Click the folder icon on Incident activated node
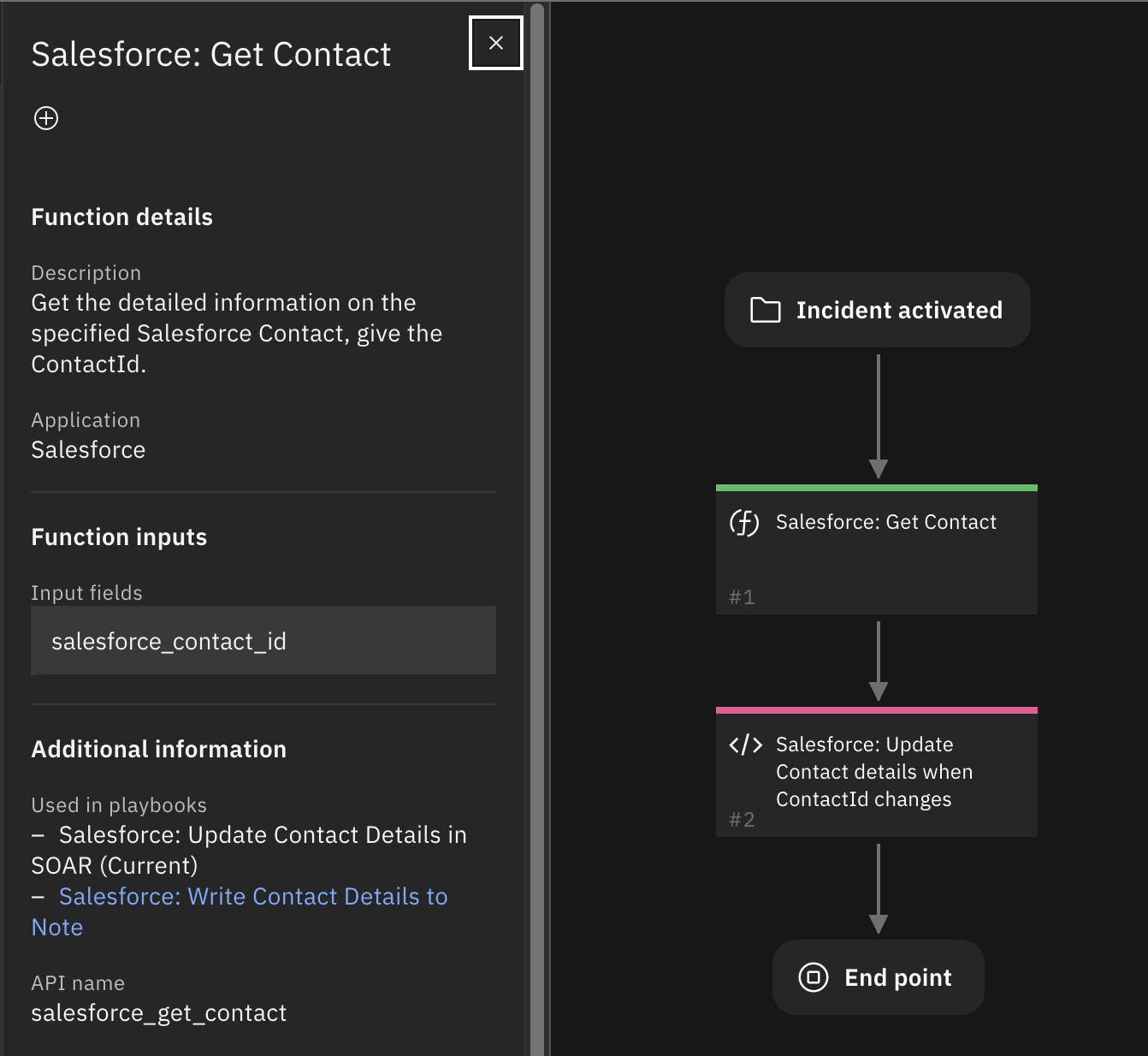1148x1056 pixels. point(766,310)
